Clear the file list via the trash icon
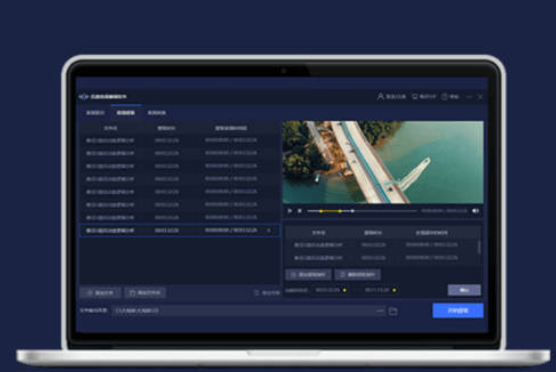This screenshot has height=372, width=556. tap(257, 293)
